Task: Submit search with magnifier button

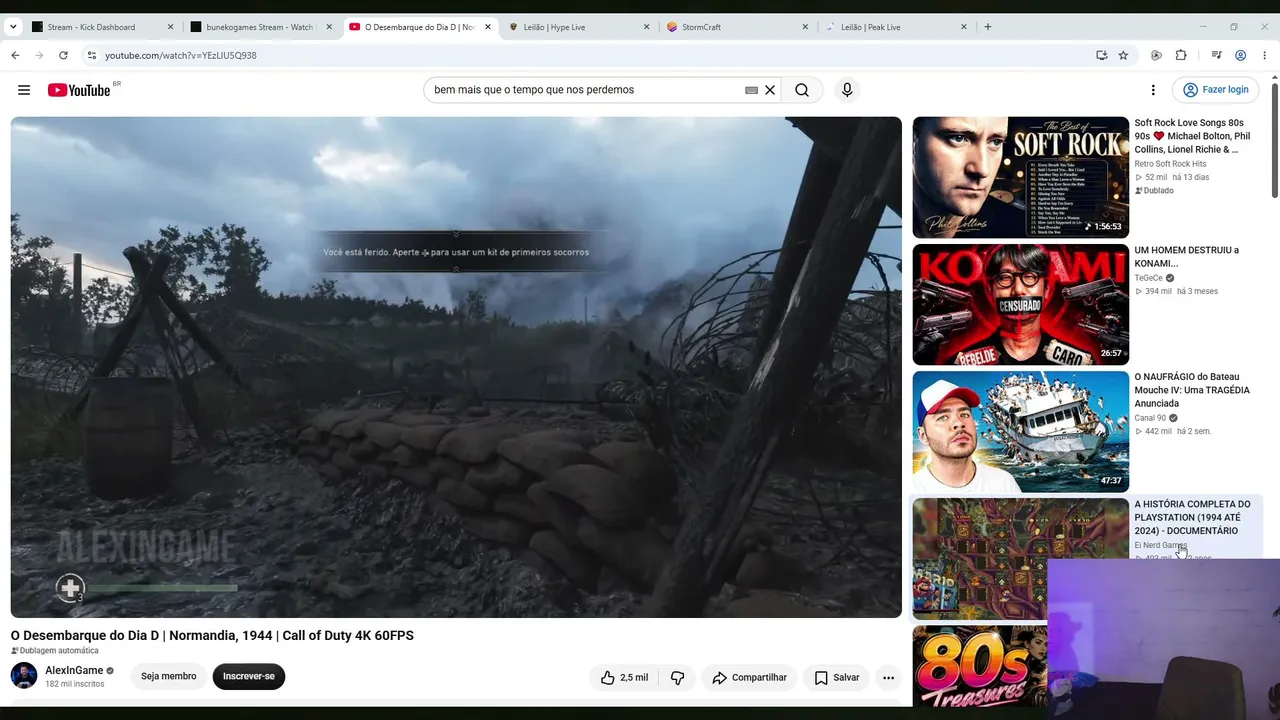Action: click(802, 90)
